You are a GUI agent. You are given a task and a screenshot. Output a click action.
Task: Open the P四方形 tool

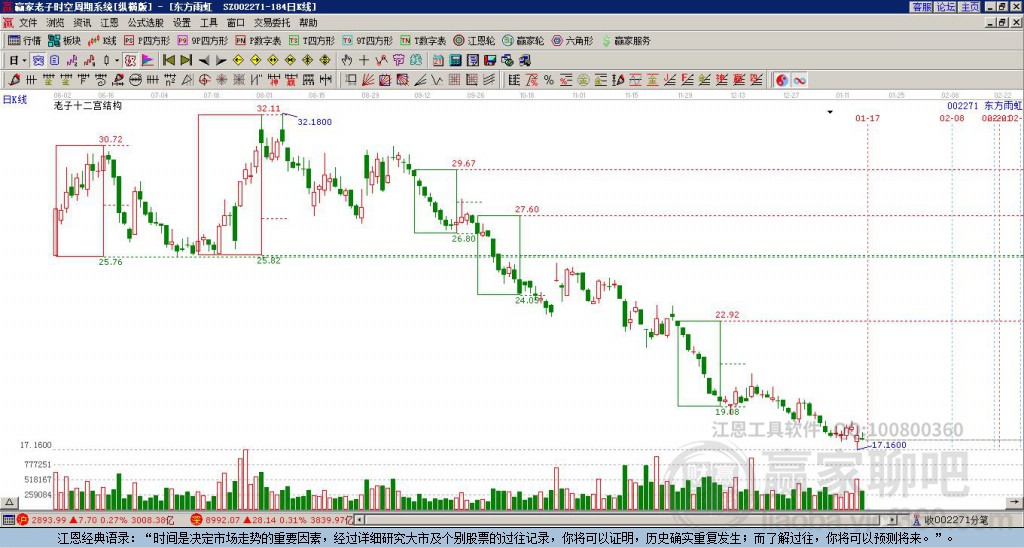coord(147,40)
